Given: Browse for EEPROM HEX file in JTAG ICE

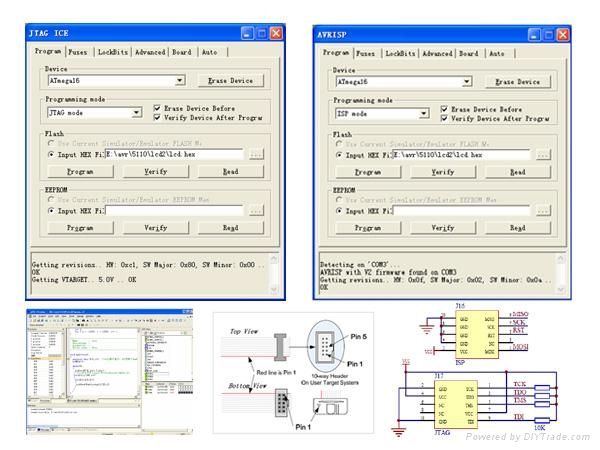Looking at the screenshot, I should click(256, 210).
